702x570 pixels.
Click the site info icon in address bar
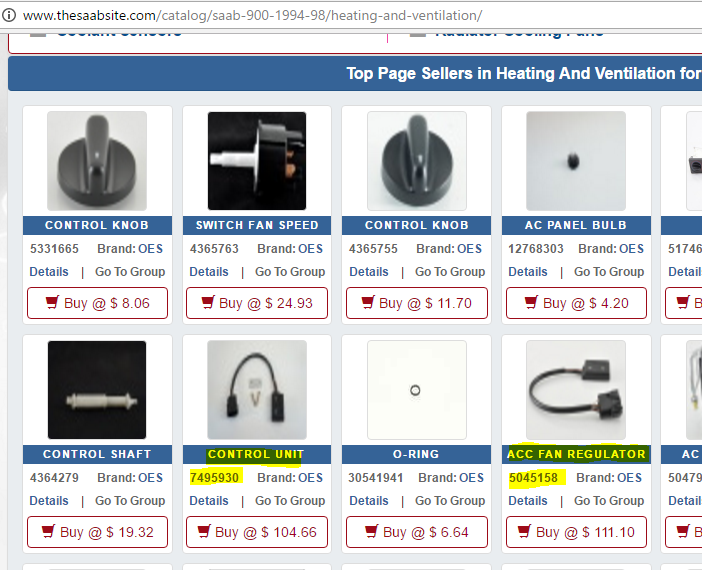pyautogui.click(x=9, y=16)
